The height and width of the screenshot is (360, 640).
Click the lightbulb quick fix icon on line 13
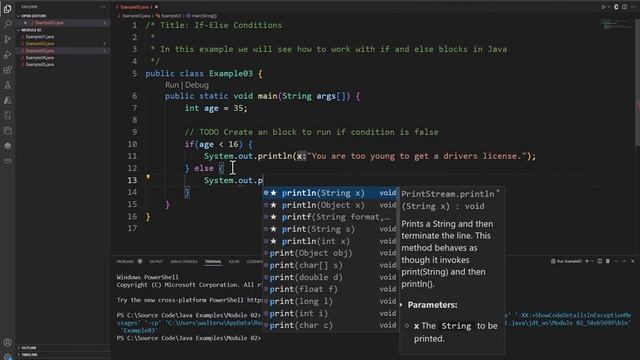pyautogui.click(x=148, y=177)
